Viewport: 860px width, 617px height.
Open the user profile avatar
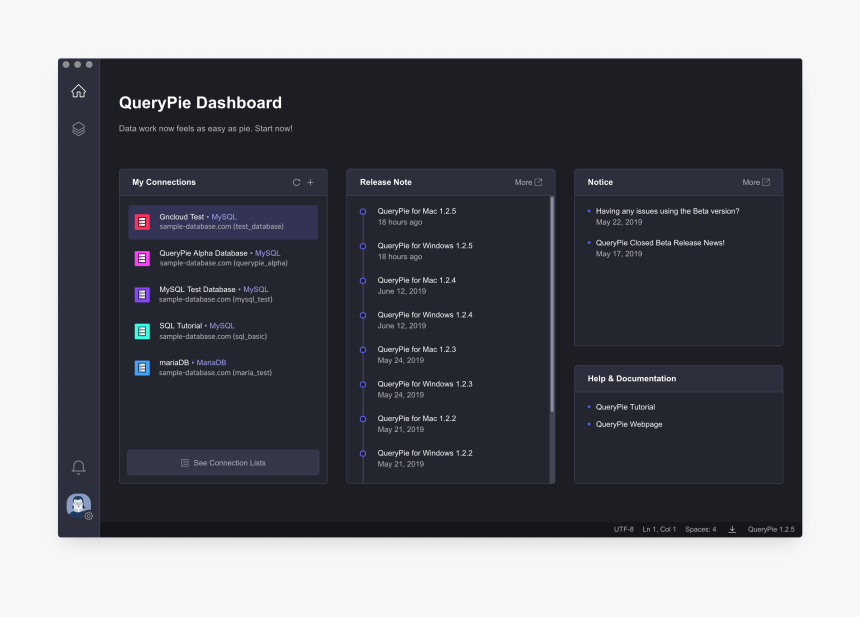point(78,505)
